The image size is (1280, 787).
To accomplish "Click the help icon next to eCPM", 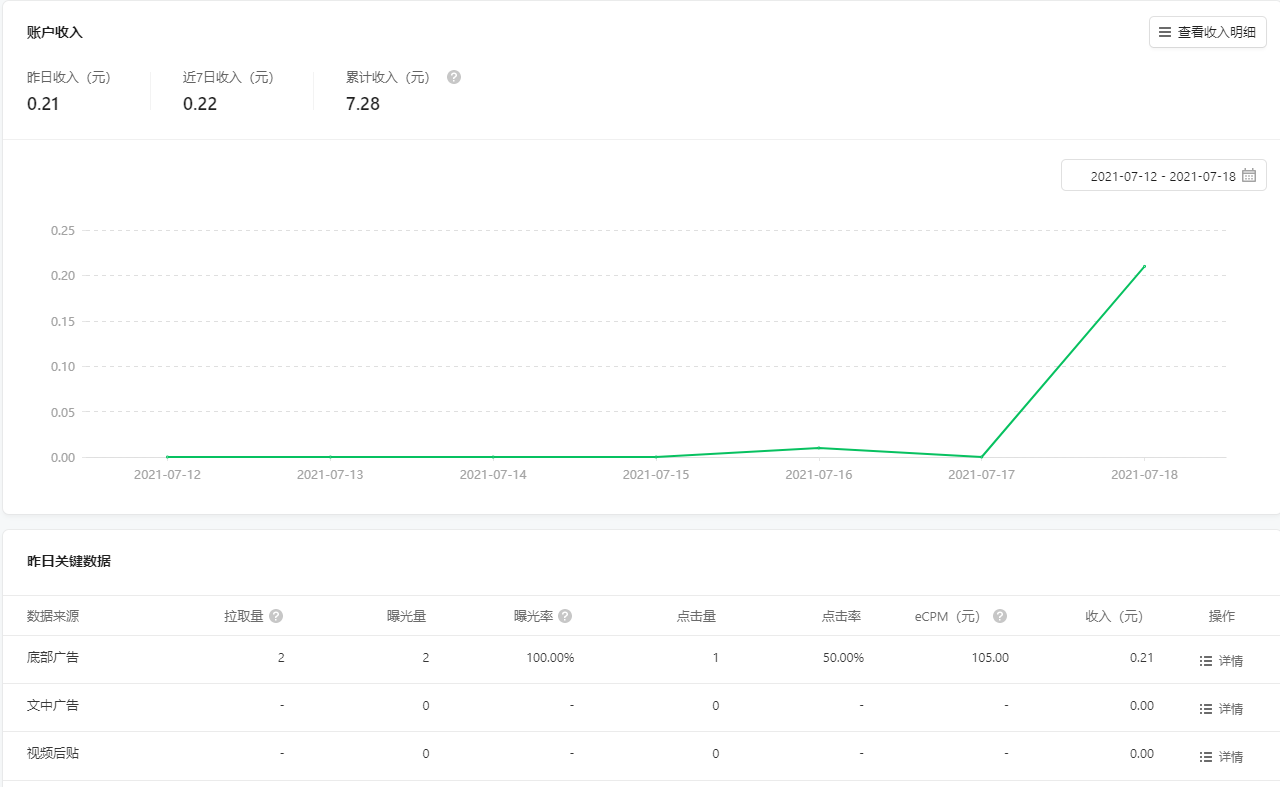I will tap(999, 616).
